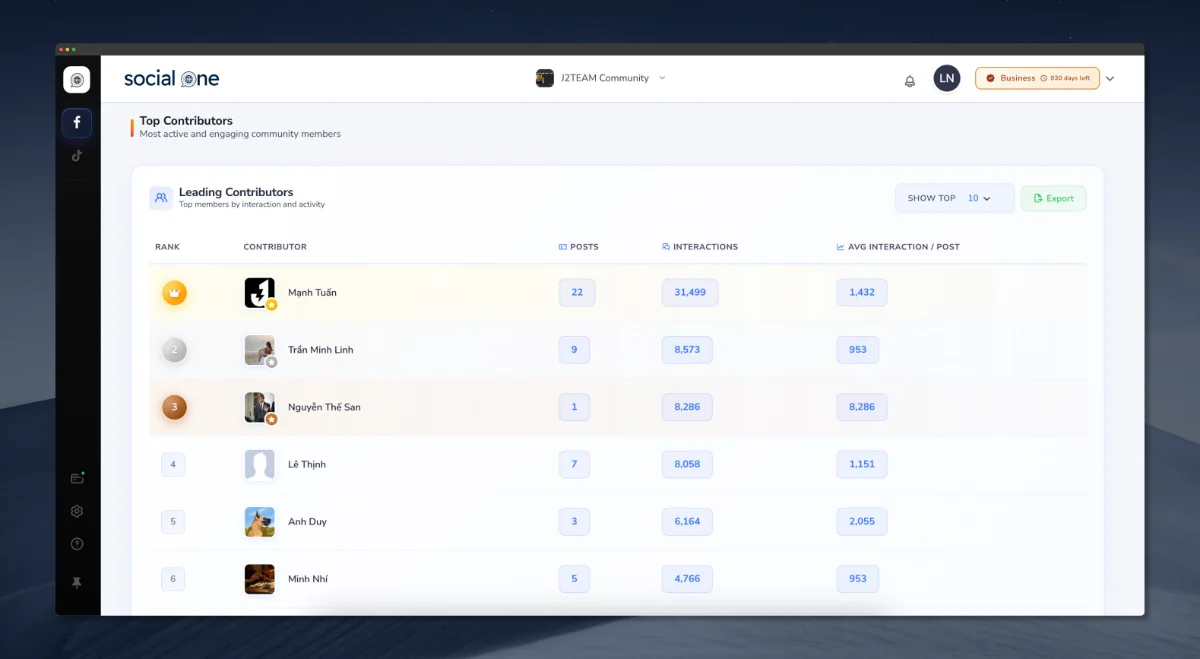
Task: Click the LN profile avatar
Action: pos(946,78)
